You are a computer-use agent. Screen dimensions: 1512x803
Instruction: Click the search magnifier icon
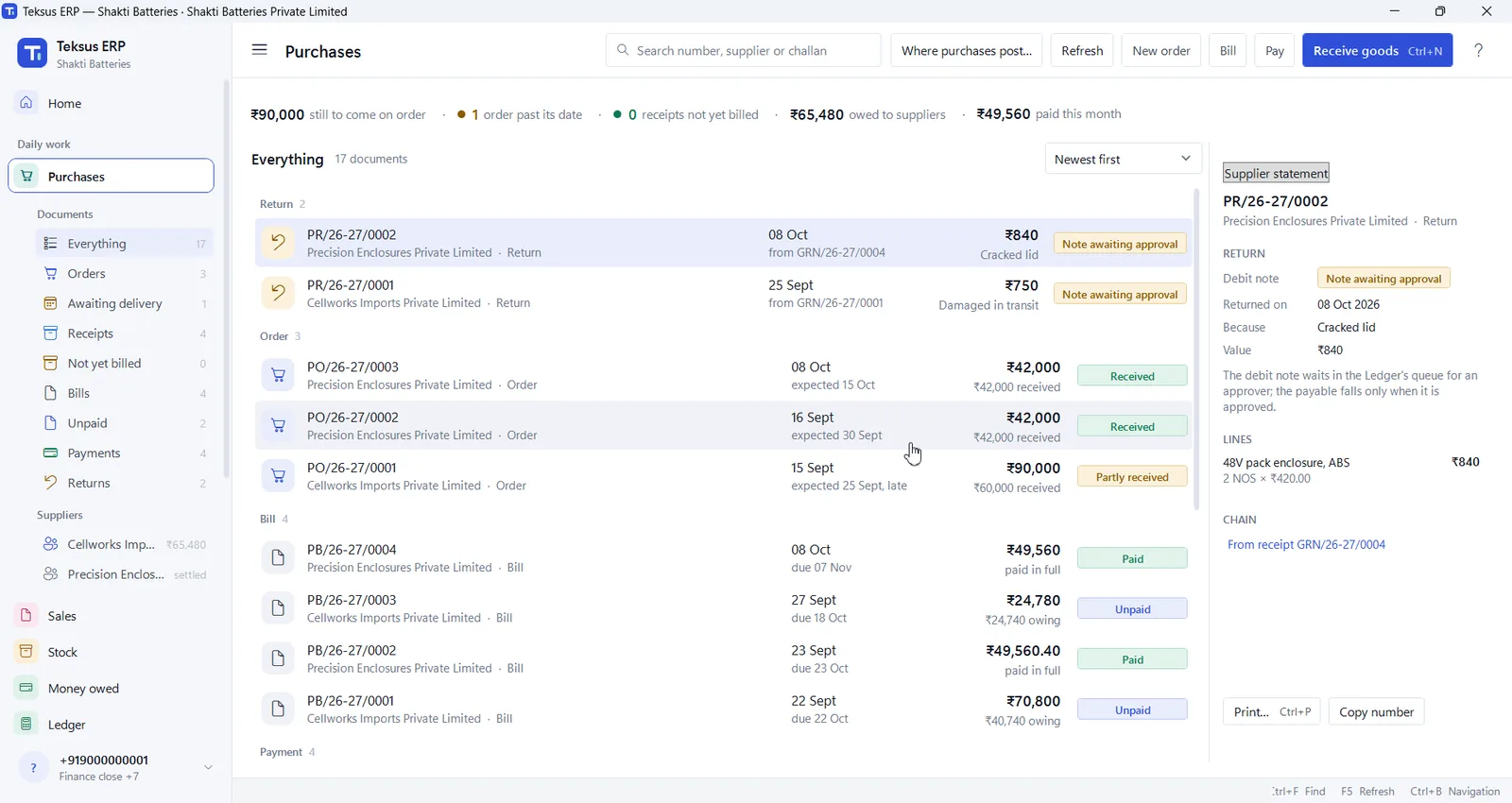[x=623, y=50]
